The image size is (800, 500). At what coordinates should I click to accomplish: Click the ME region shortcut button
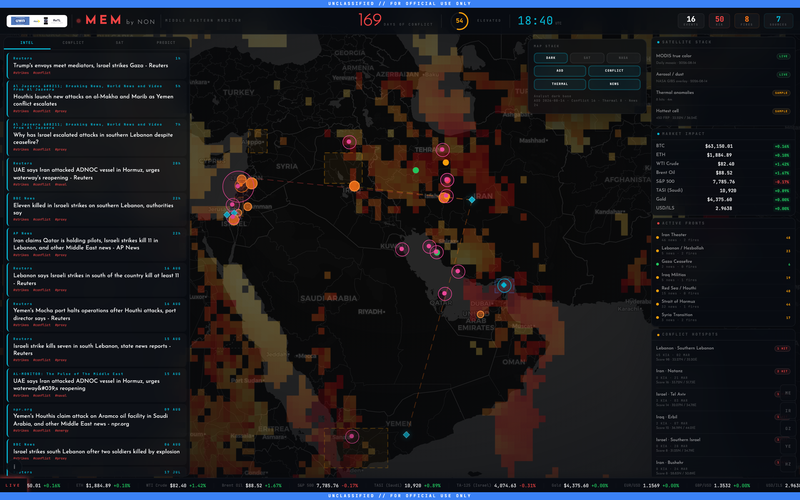tap(788, 393)
